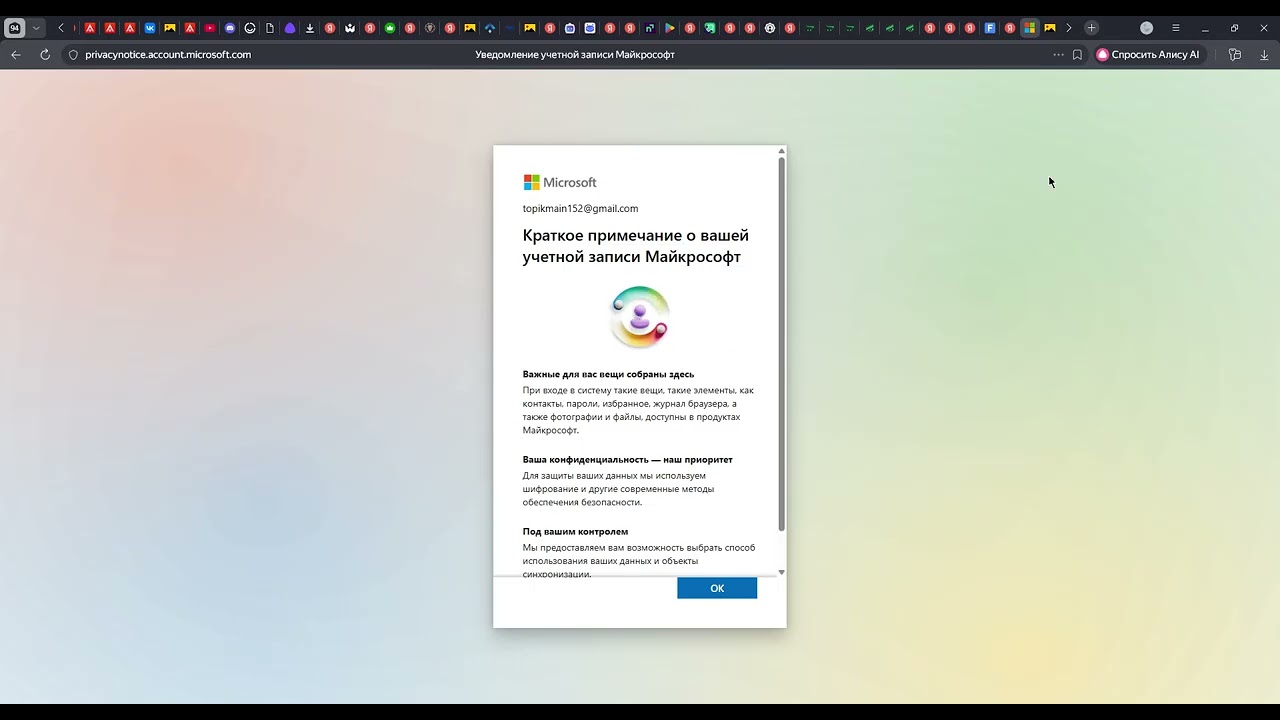Open the browser profile avatar
1280x720 pixels.
coord(1146,28)
